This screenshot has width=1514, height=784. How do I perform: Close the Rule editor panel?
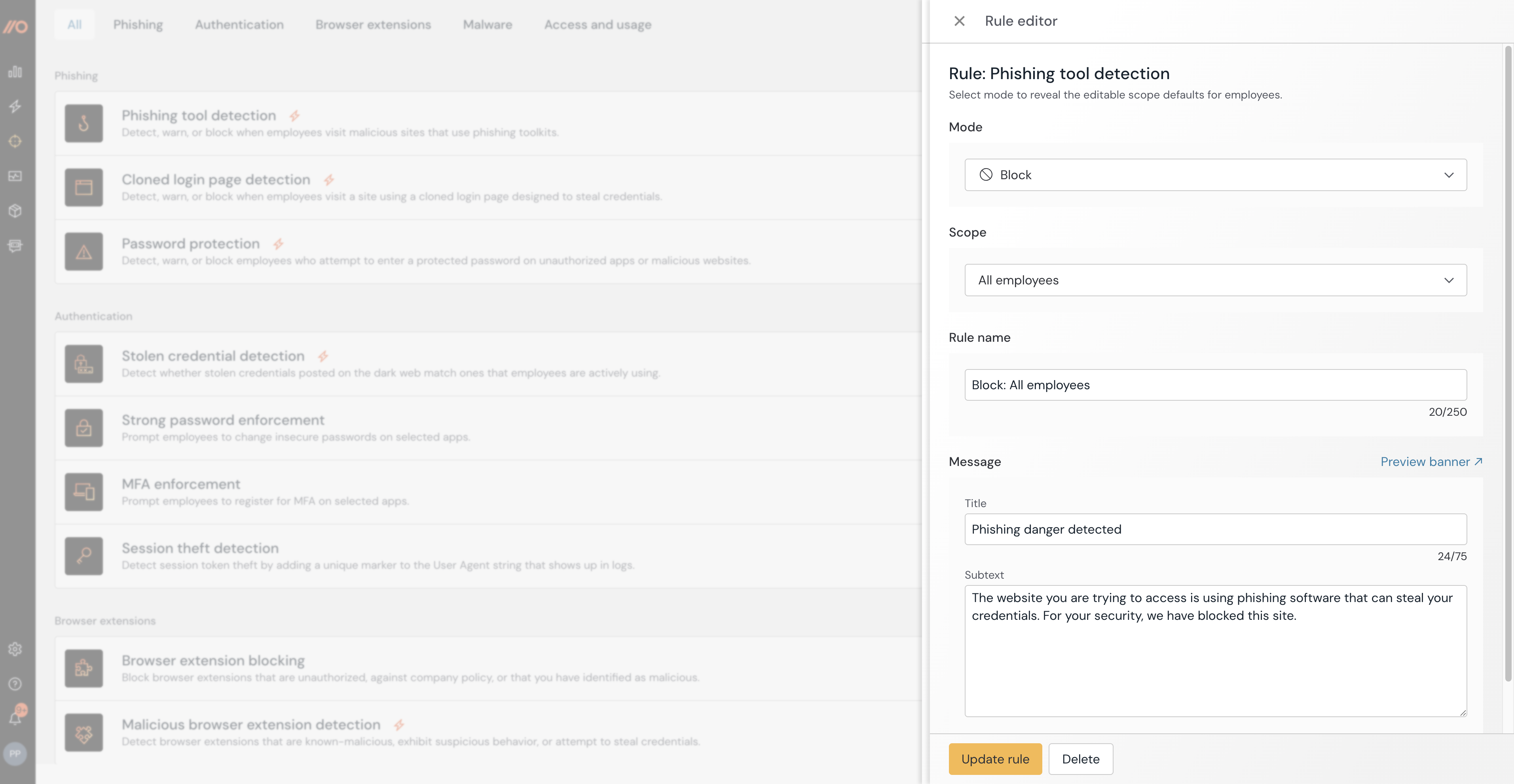959,21
